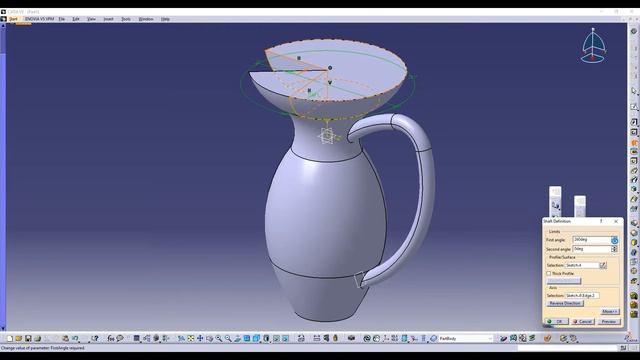The height and width of the screenshot is (360, 640).
Task: Click the Preview button
Action: point(609,322)
